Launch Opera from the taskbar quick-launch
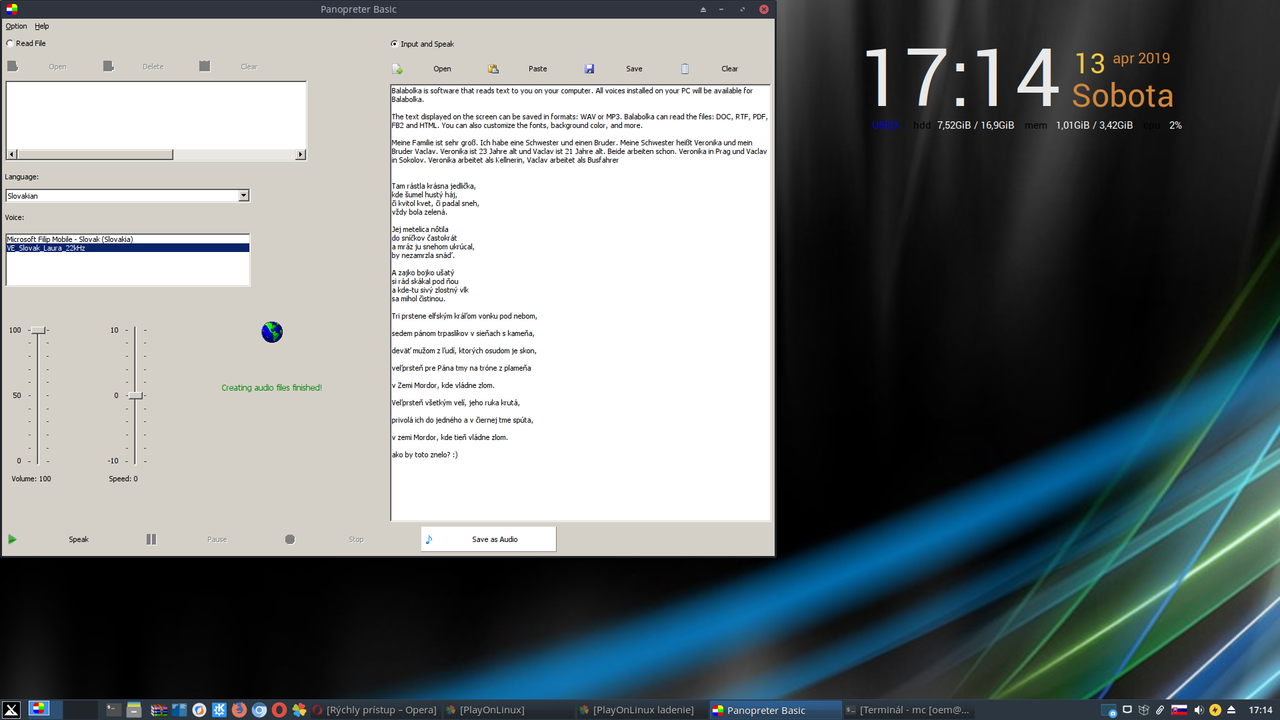The height and width of the screenshot is (720, 1280). click(x=279, y=710)
